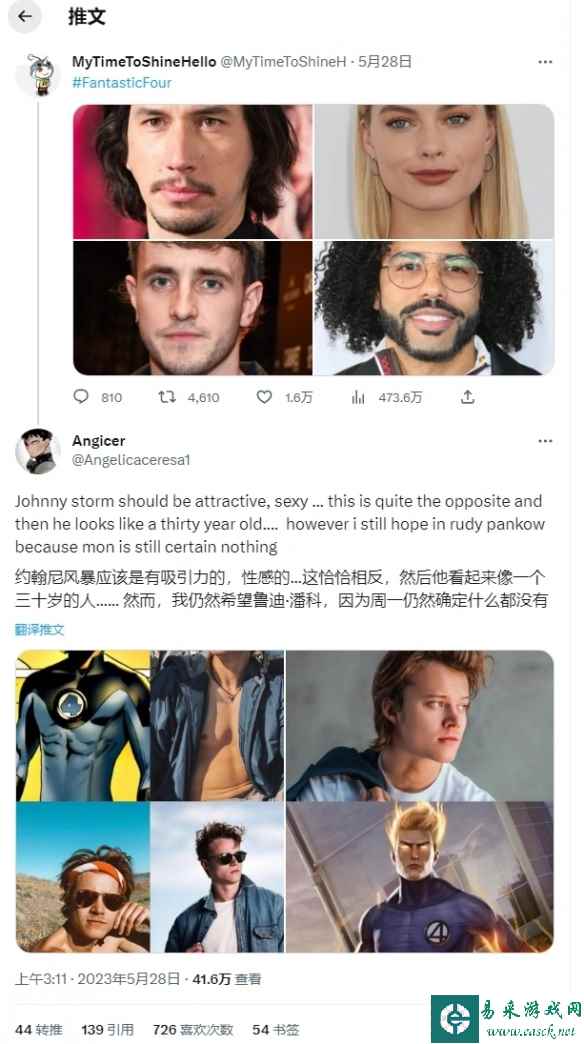Open top-left man photo in first tweet

tap(192, 172)
